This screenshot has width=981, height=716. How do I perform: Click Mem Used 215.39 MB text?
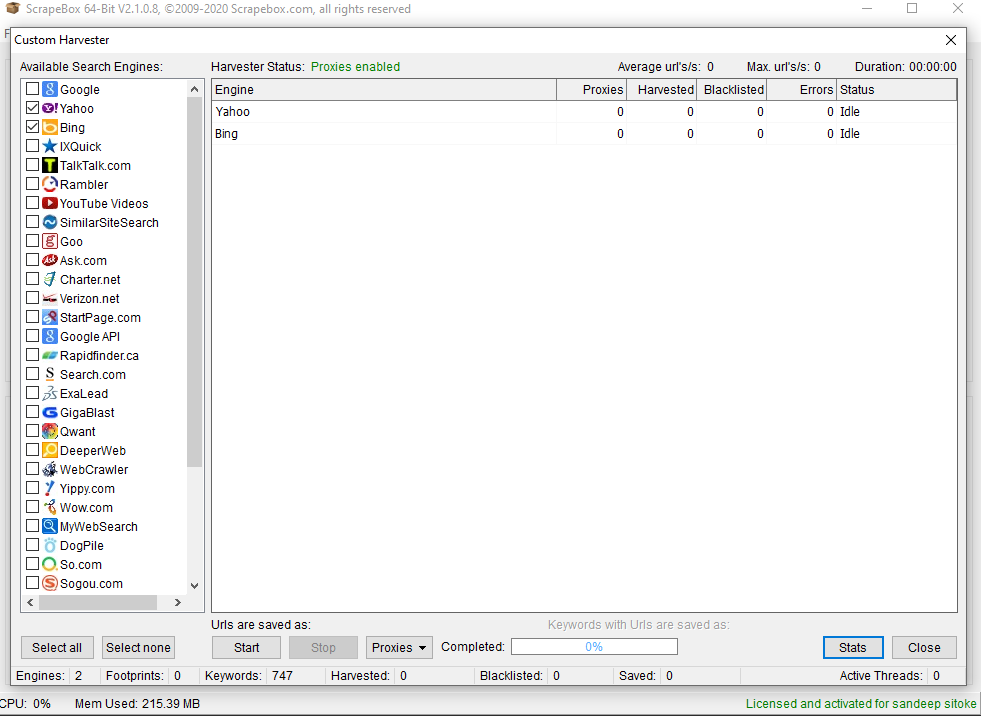coord(138,704)
